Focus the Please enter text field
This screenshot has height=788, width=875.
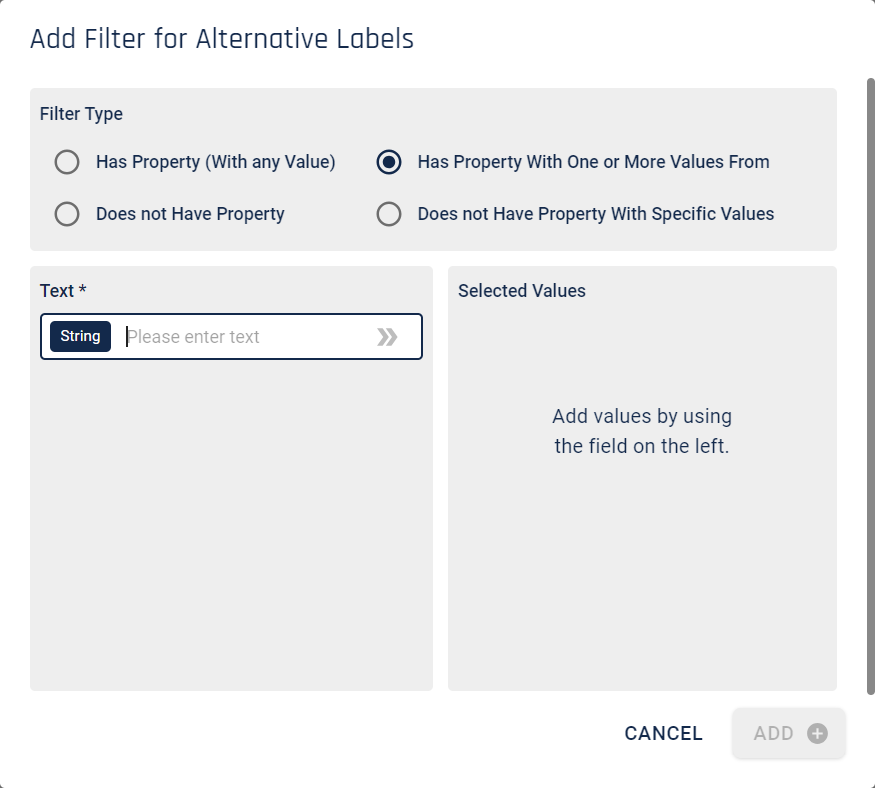coord(246,337)
